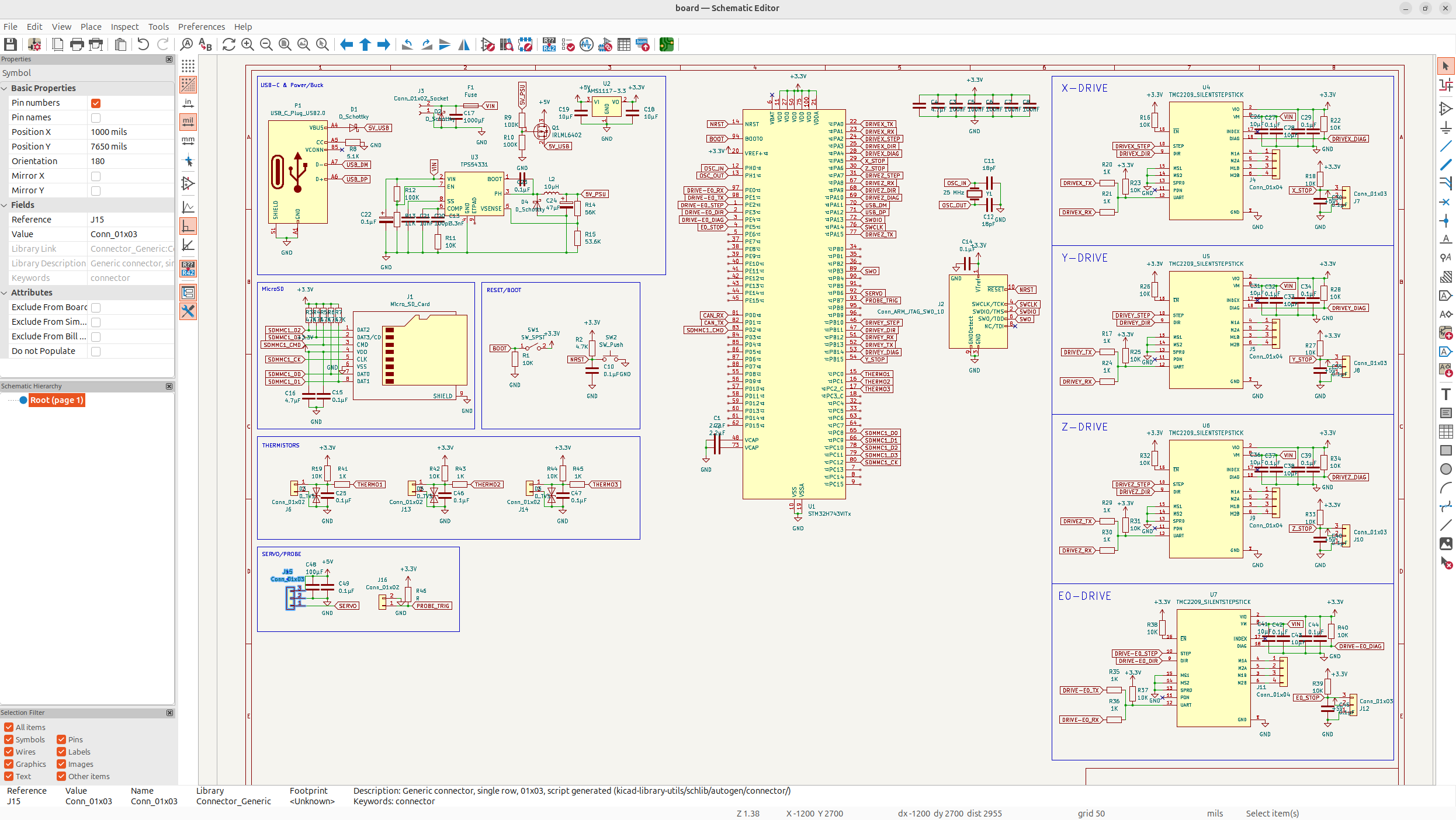Viewport: 1456px width, 820px height.
Task: Mirror selection horizontally
Action: [x=464, y=44]
